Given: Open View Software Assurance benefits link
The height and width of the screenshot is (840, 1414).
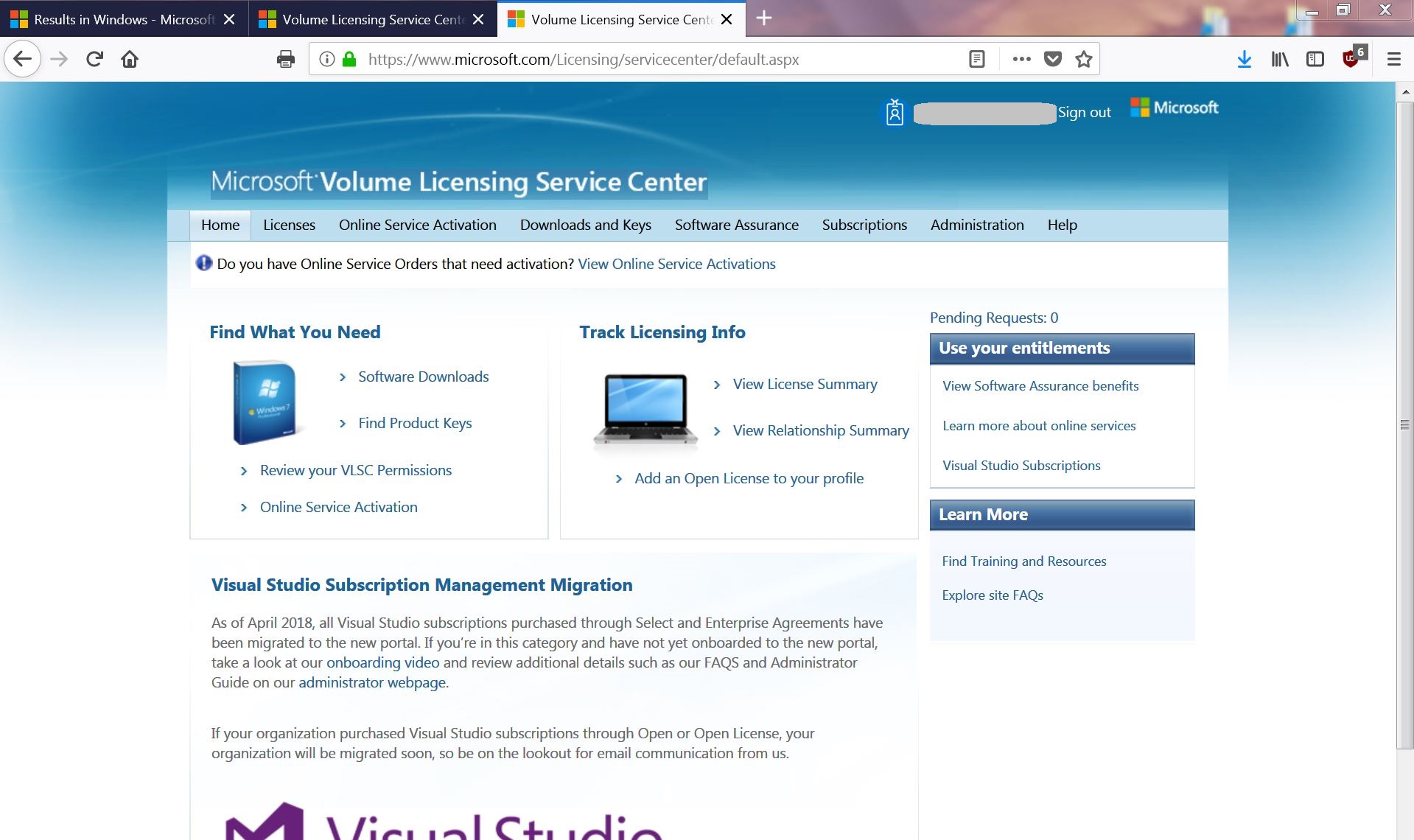Looking at the screenshot, I should (1040, 385).
